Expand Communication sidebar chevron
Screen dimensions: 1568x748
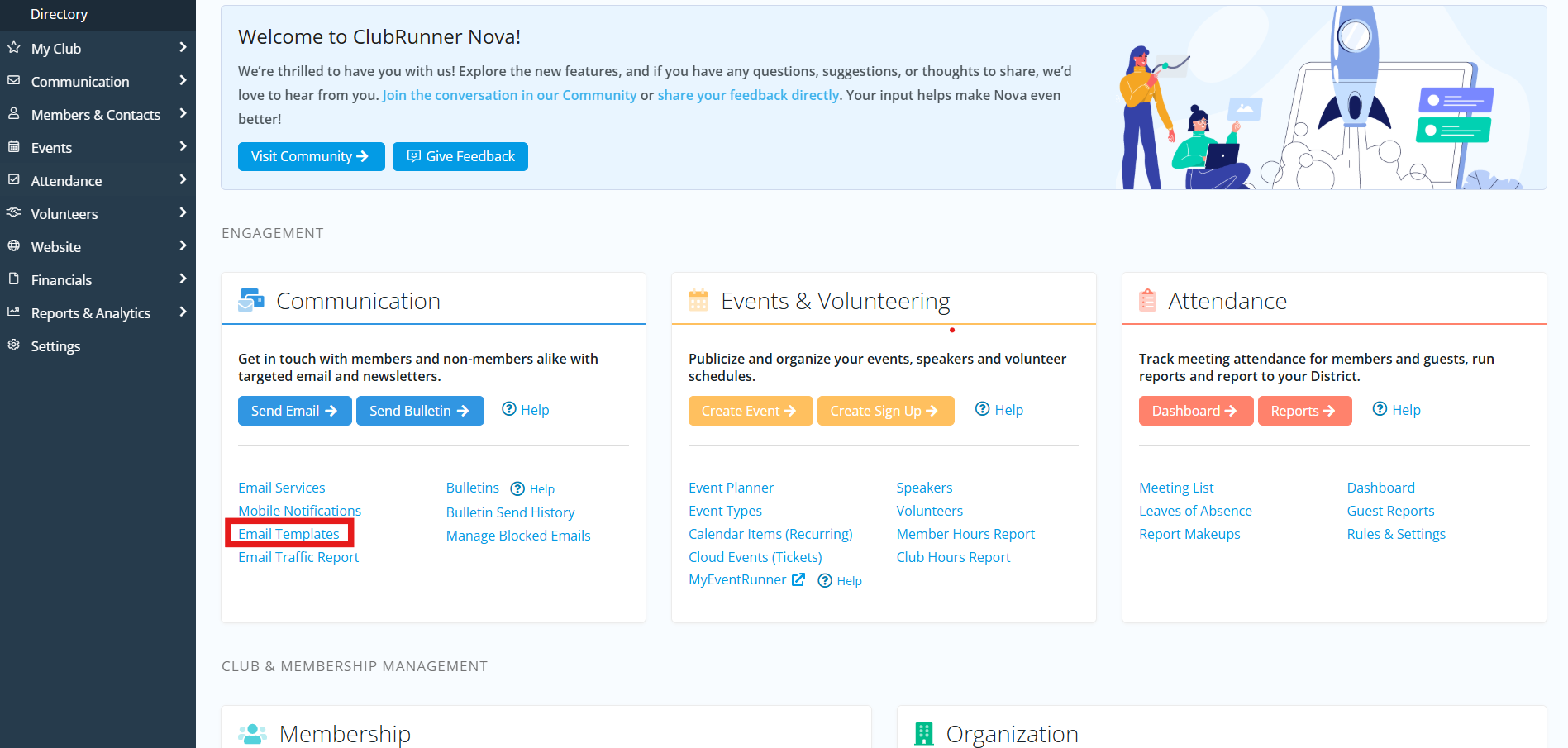(x=183, y=81)
